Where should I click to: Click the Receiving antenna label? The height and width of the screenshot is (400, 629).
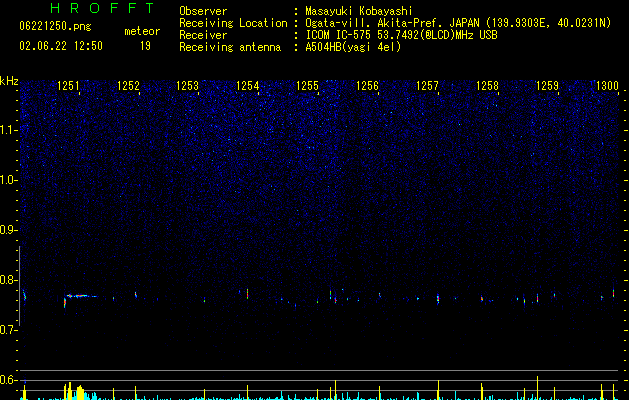pyautogui.click(x=230, y=47)
